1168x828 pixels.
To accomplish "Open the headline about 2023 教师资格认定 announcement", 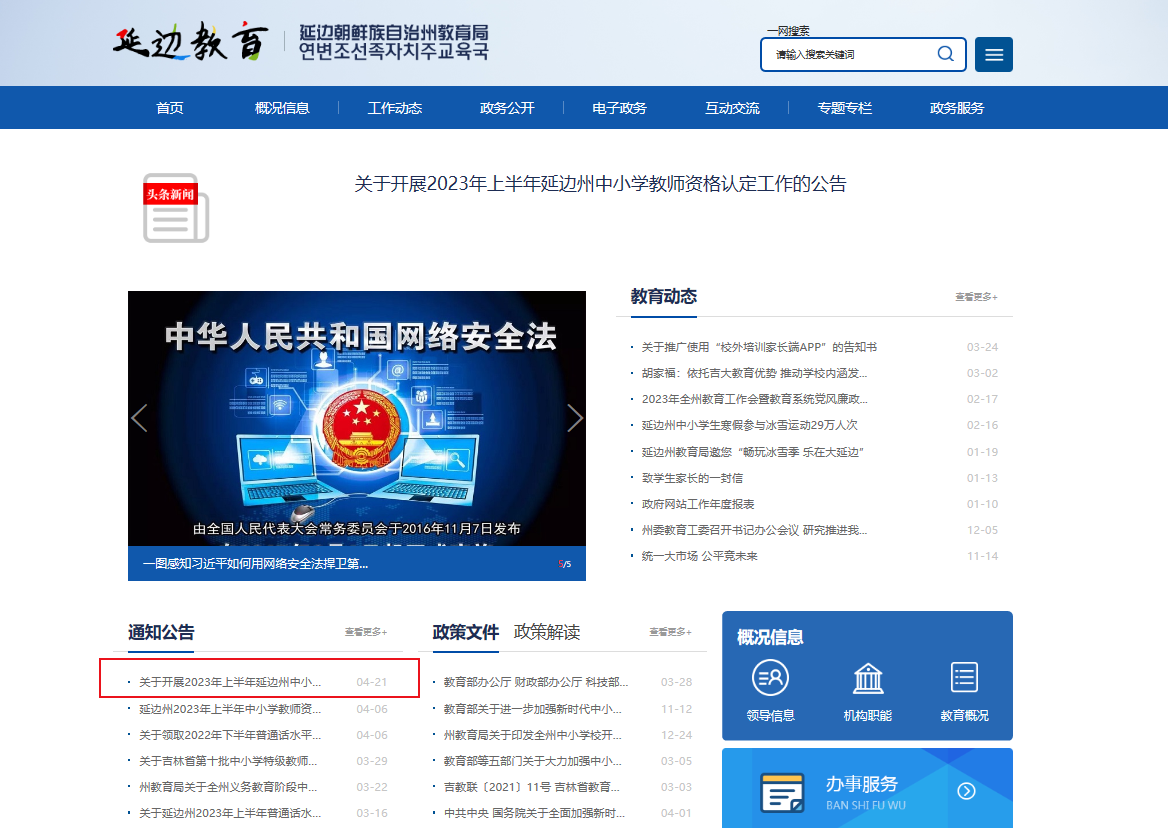I will [600, 184].
